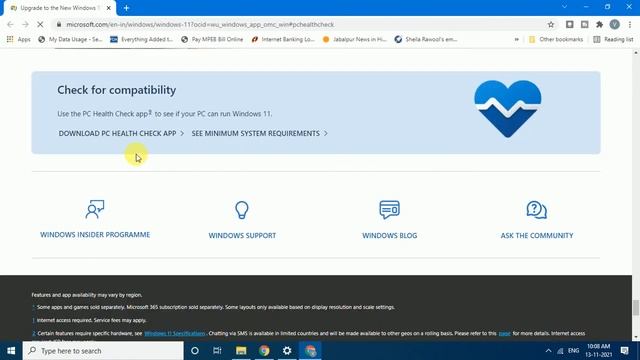Close the Upgrade to the New Windows tab
The height and width of the screenshot is (360, 640).
pyautogui.click(x=109, y=8)
